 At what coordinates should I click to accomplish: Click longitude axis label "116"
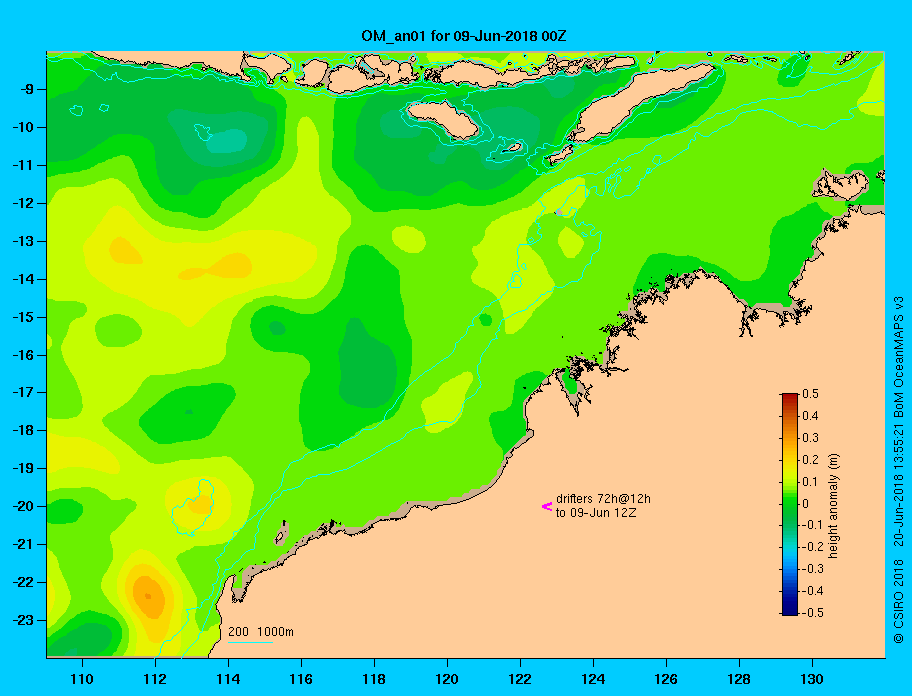(x=301, y=679)
